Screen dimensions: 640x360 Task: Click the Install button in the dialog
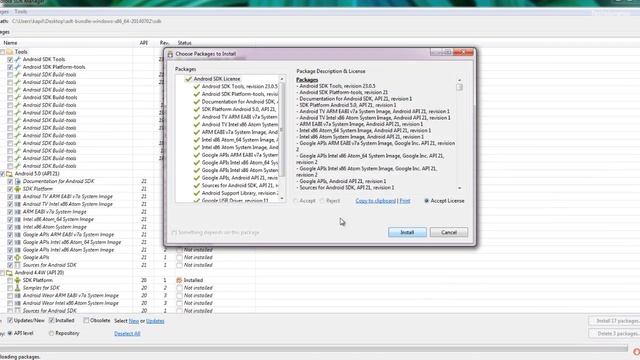407,232
